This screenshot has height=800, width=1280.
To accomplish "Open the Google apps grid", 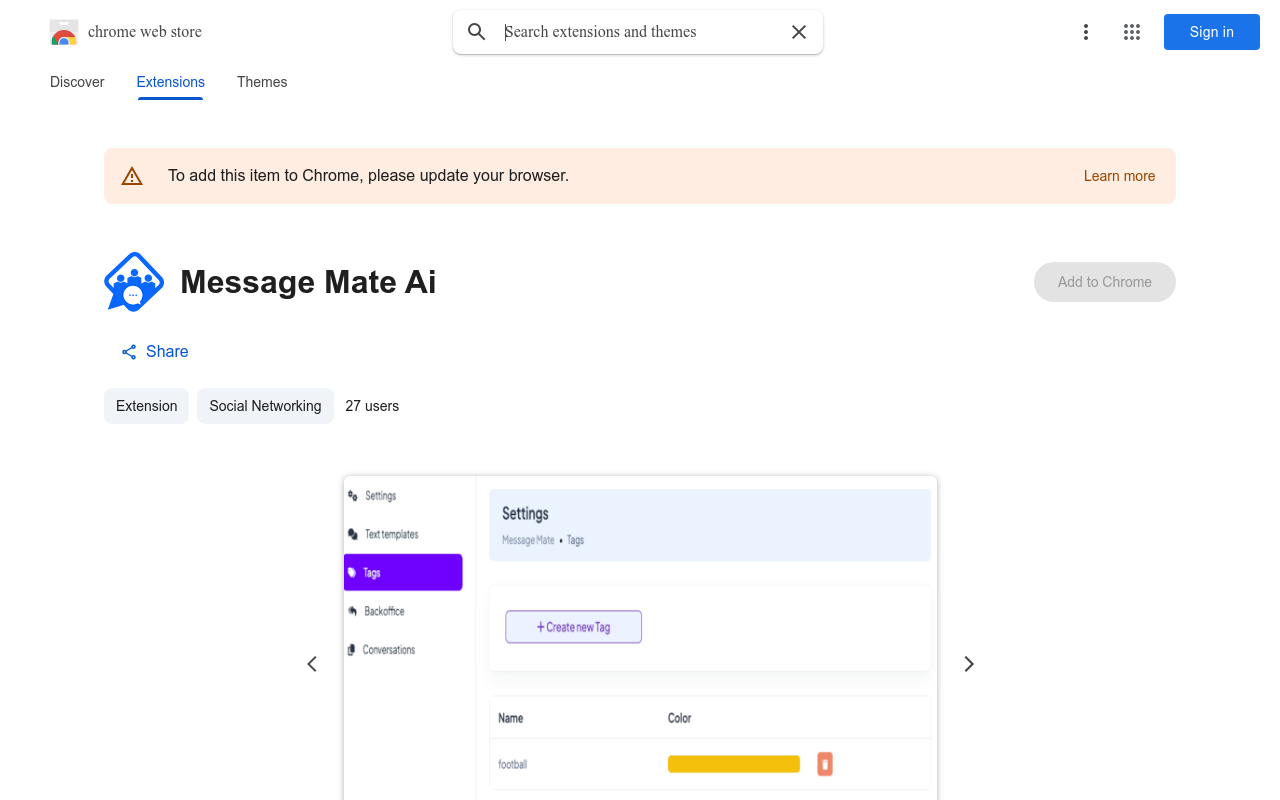I will coord(1132,32).
